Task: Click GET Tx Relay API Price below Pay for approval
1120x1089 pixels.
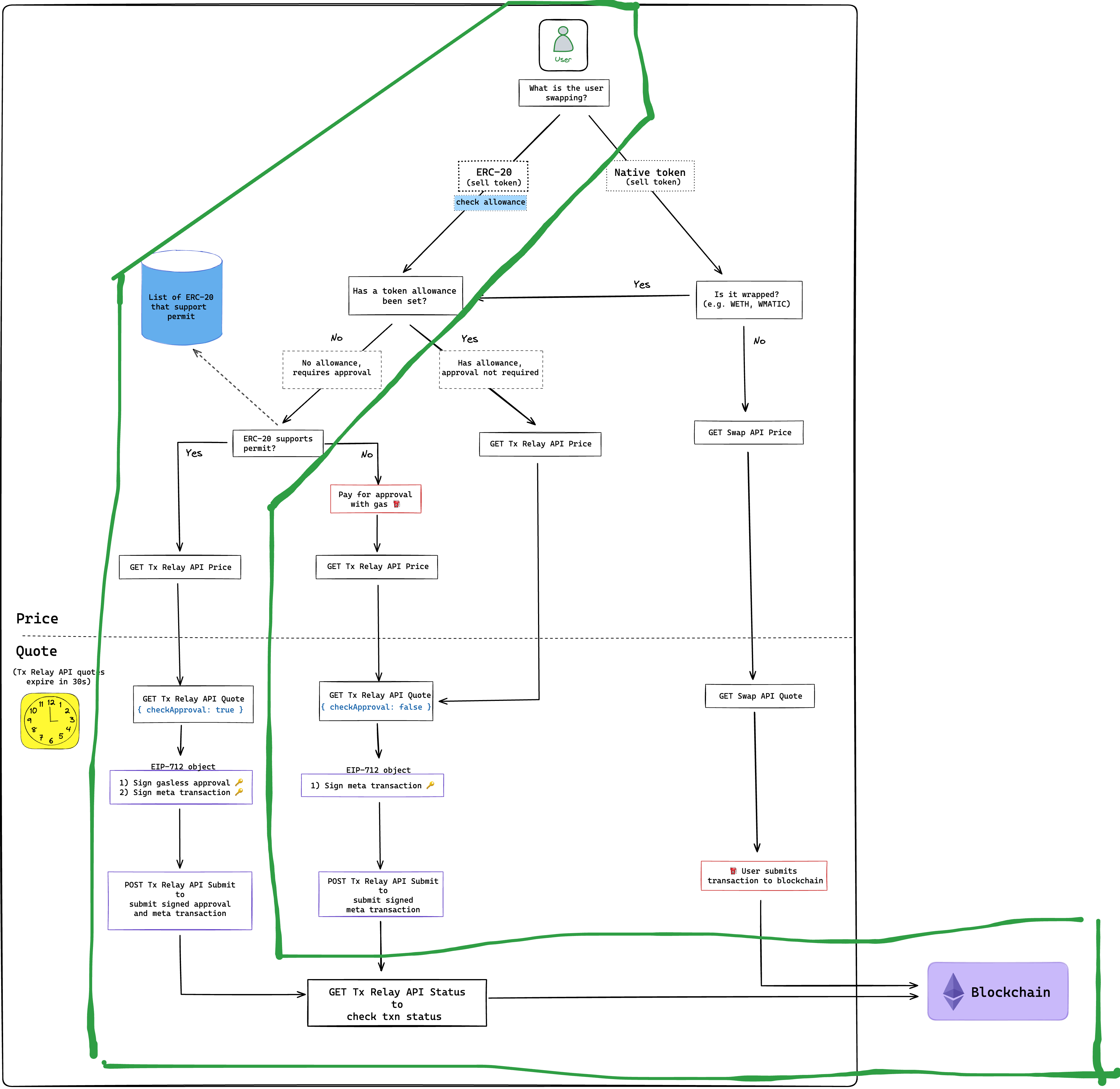Action: pyautogui.click(x=377, y=567)
